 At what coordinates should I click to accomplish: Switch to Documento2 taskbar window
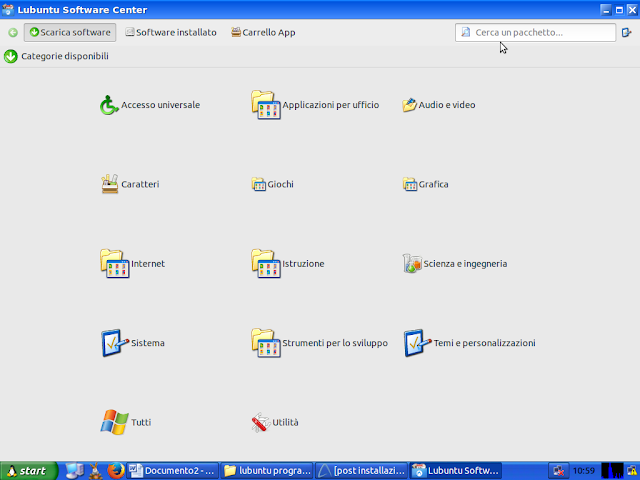(173, 471)
